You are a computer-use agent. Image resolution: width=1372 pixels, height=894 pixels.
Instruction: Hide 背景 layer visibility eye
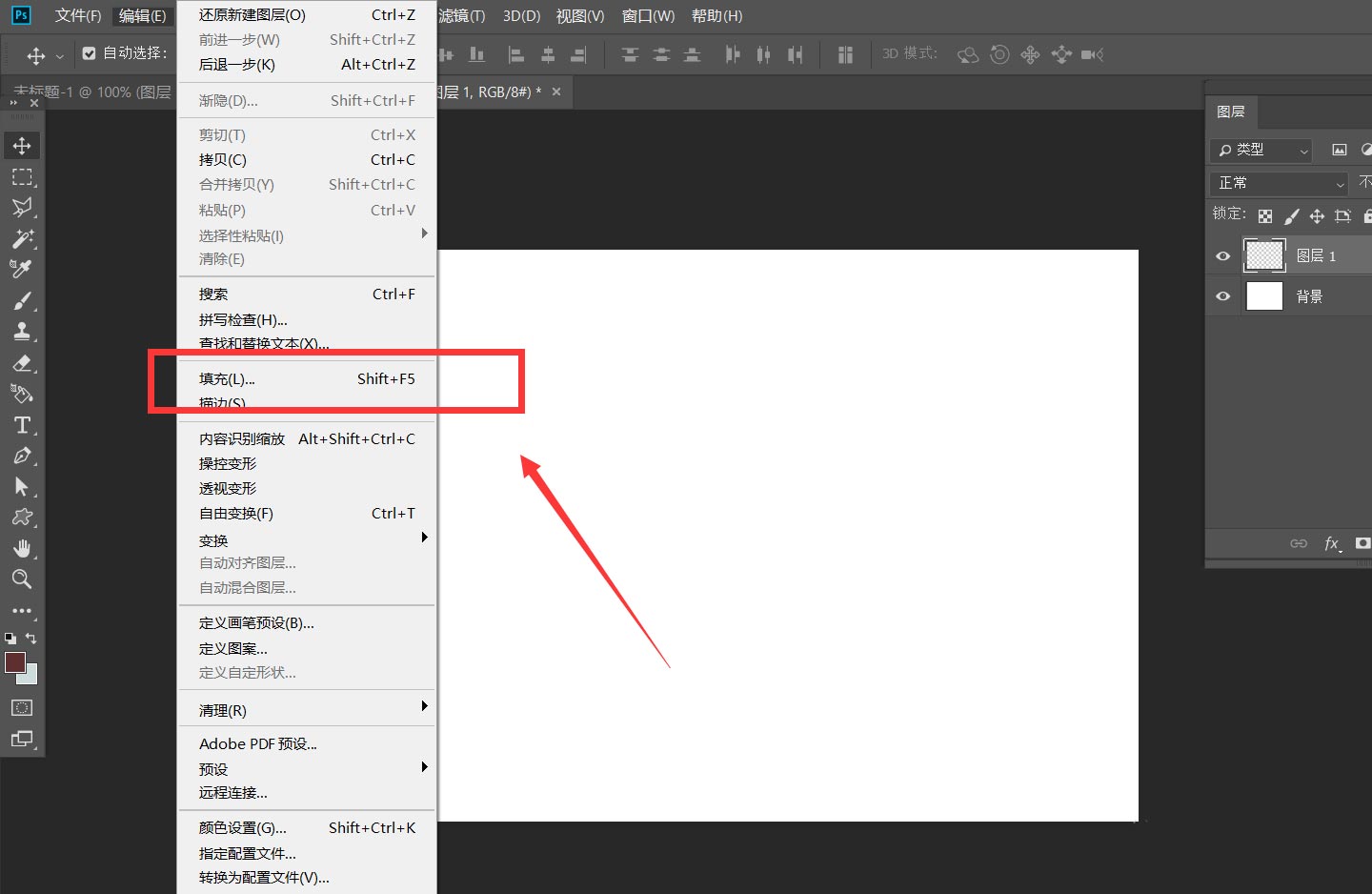(1223, 296)
